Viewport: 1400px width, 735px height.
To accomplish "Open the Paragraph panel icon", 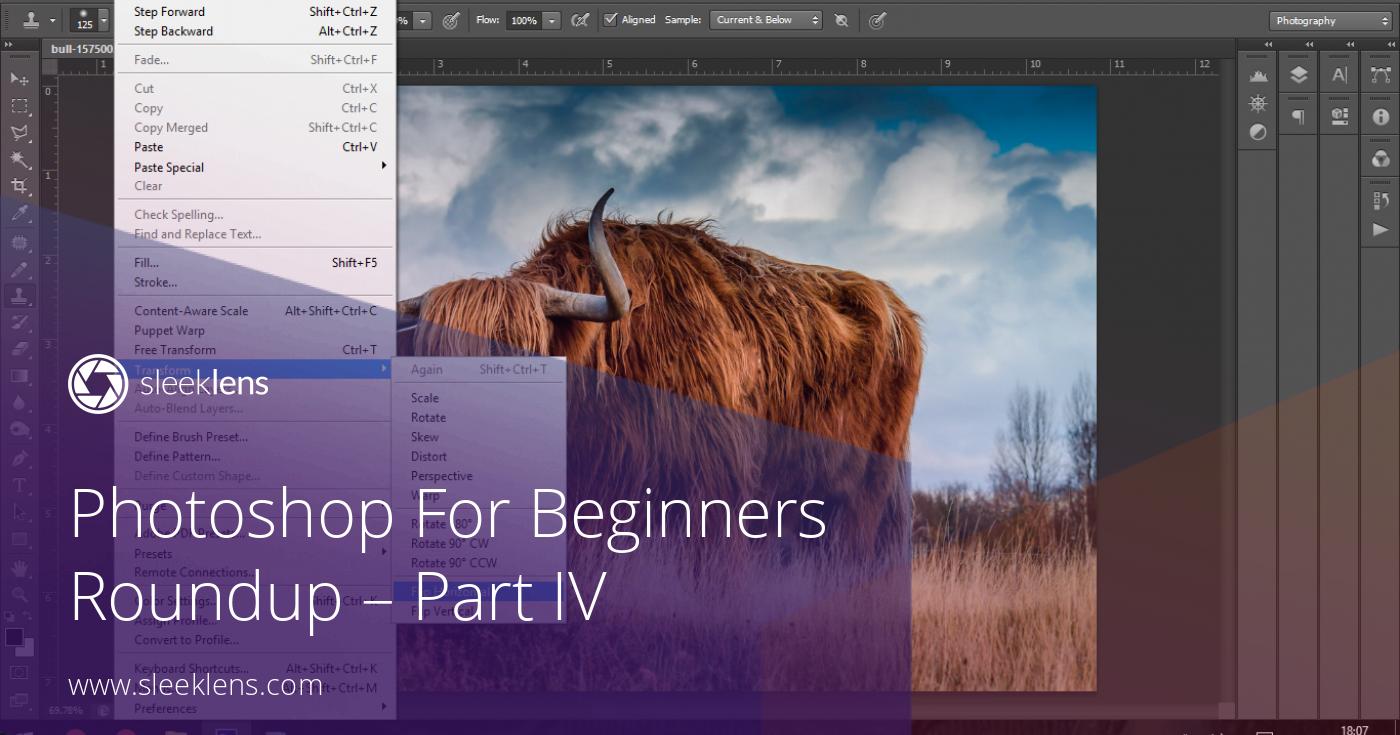I will [x=1298, y=117].
